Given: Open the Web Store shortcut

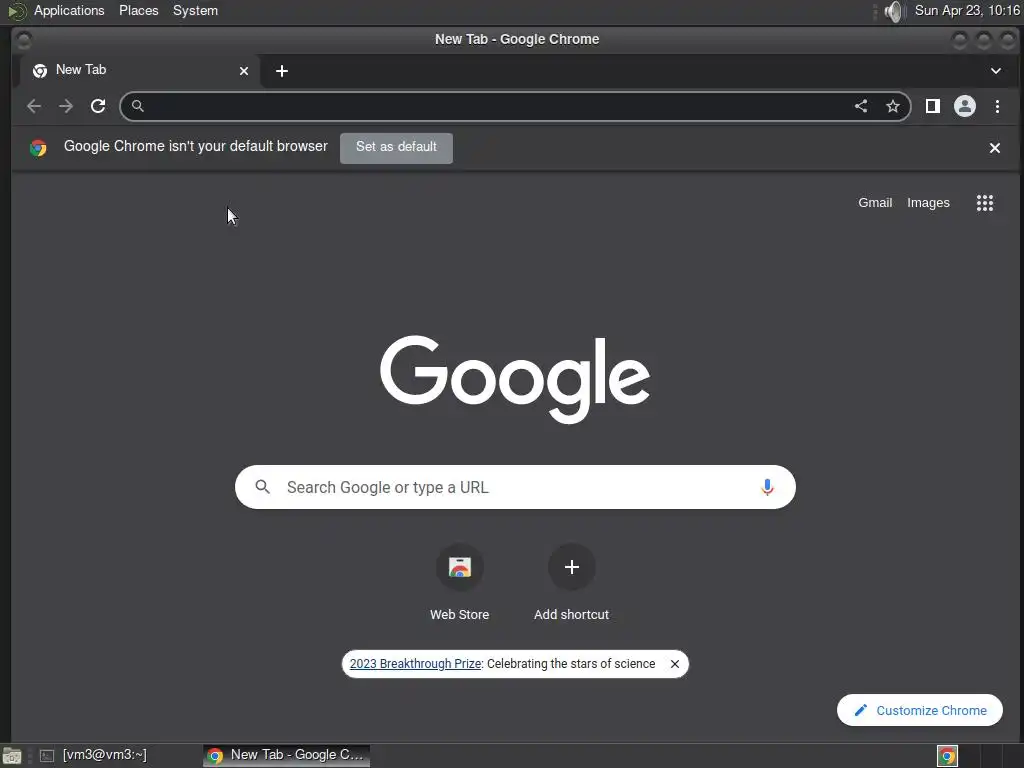Looking at the screenshot, I should coord(460,583).
